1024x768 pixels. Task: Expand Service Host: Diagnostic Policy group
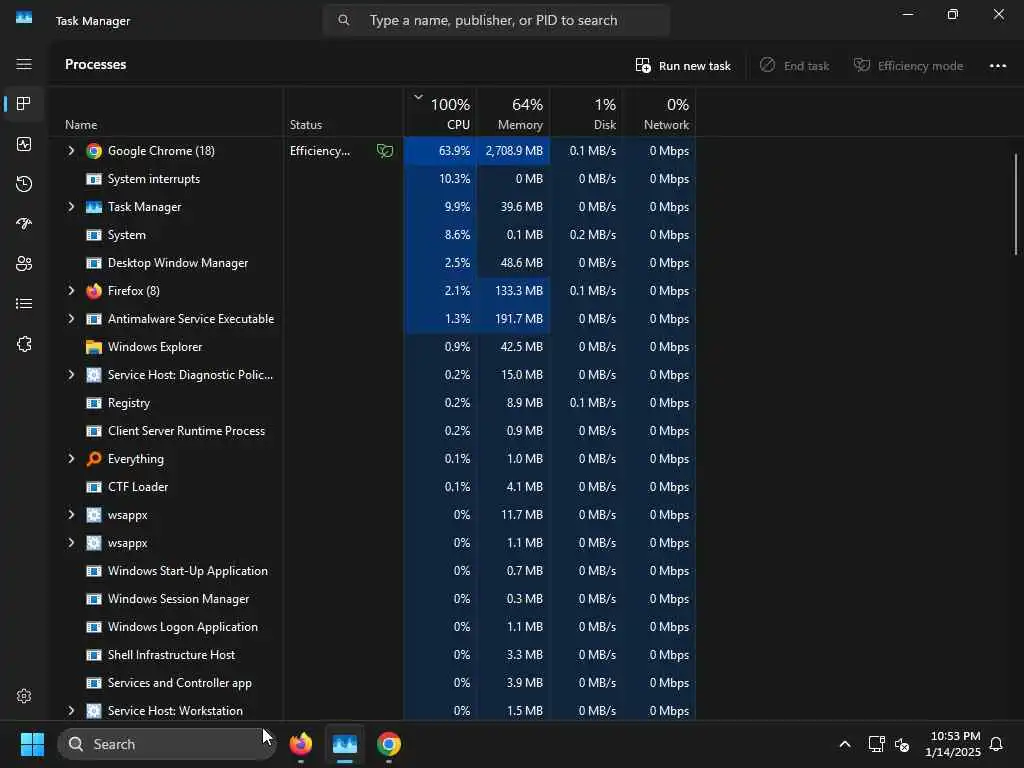[x=71, y=375]
